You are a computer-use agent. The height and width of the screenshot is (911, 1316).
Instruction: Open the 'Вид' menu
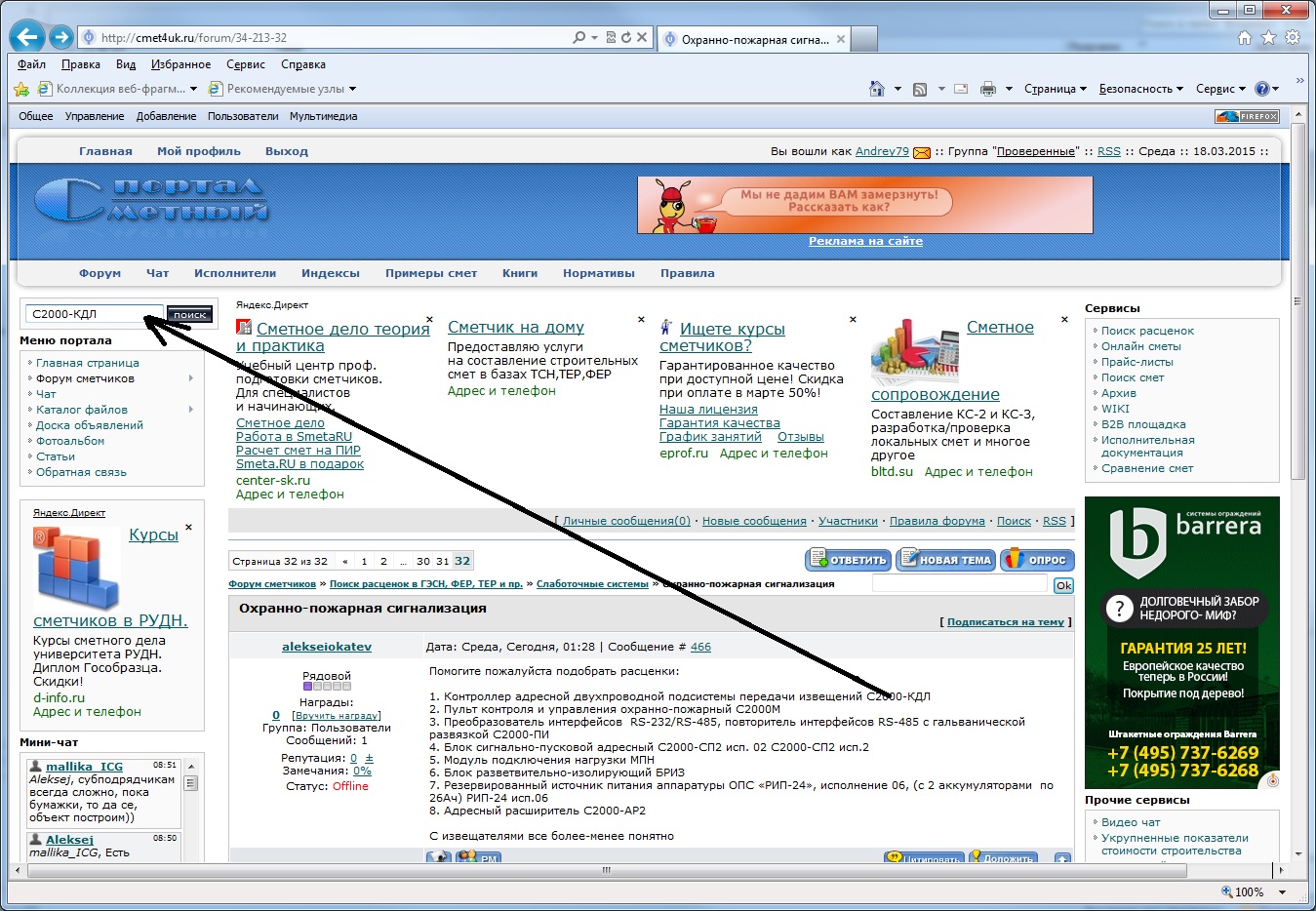point(126,64)
